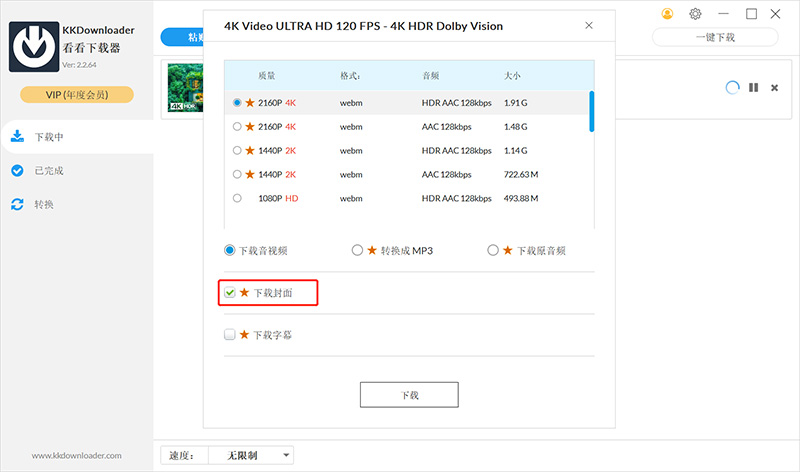The height and width of the screenshot is (472, 800).
Task: Select the 1080P HD webm quality option
Action: click(x=237, y=198)
